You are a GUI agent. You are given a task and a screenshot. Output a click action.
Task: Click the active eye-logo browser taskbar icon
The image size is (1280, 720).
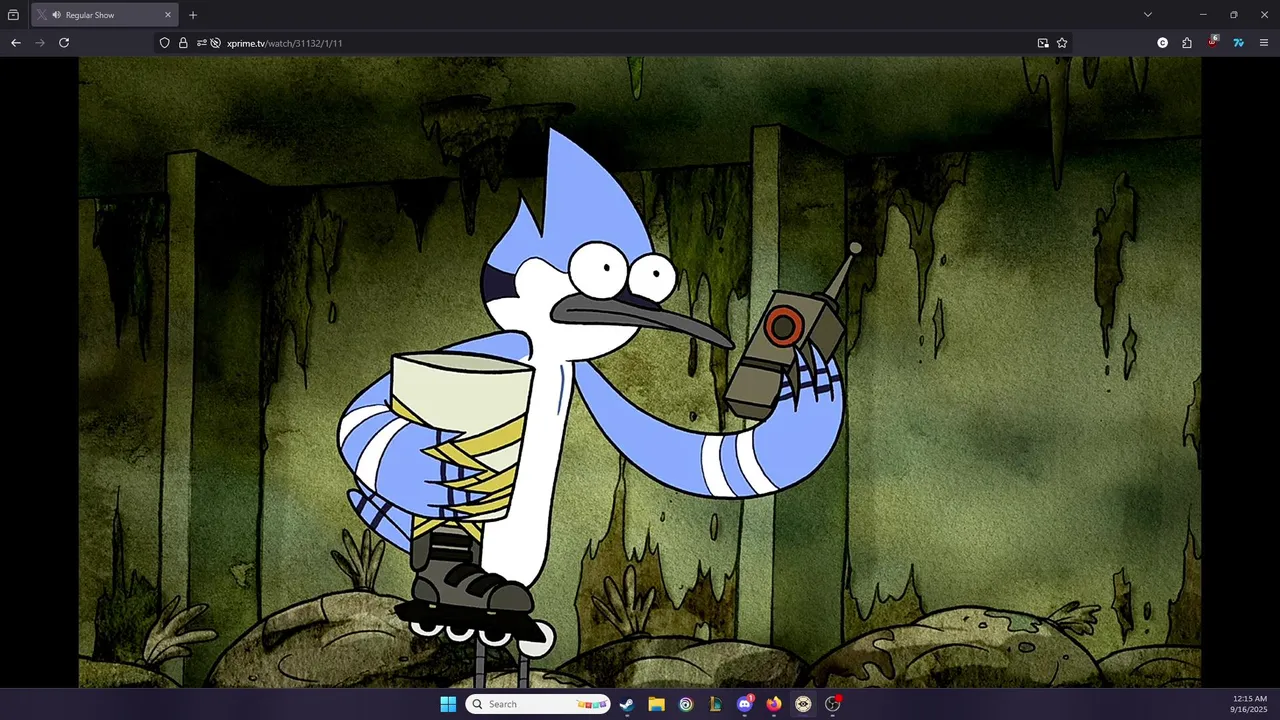(803, 704)
